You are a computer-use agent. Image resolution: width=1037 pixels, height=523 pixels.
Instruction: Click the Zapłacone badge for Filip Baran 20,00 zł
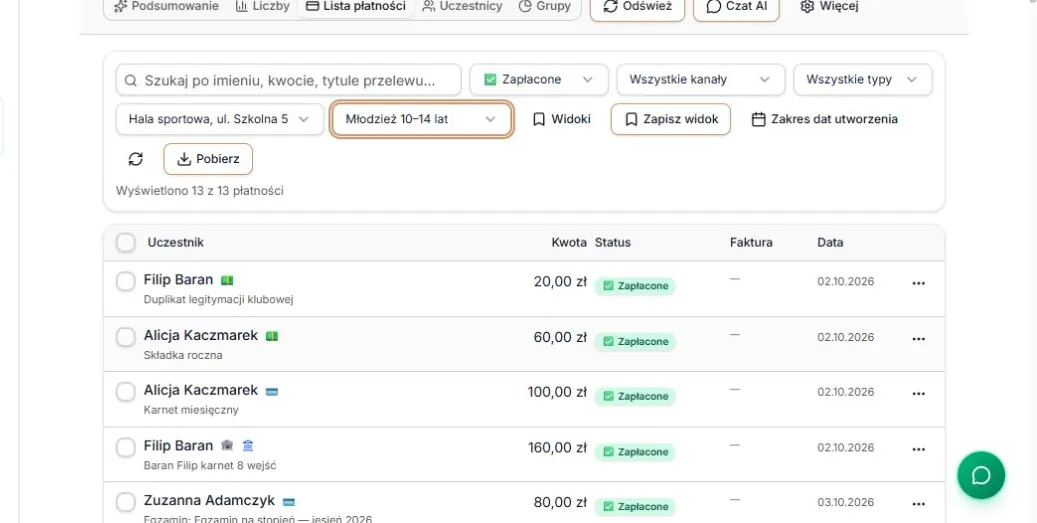pyautogui.click(x=635, y=286)
